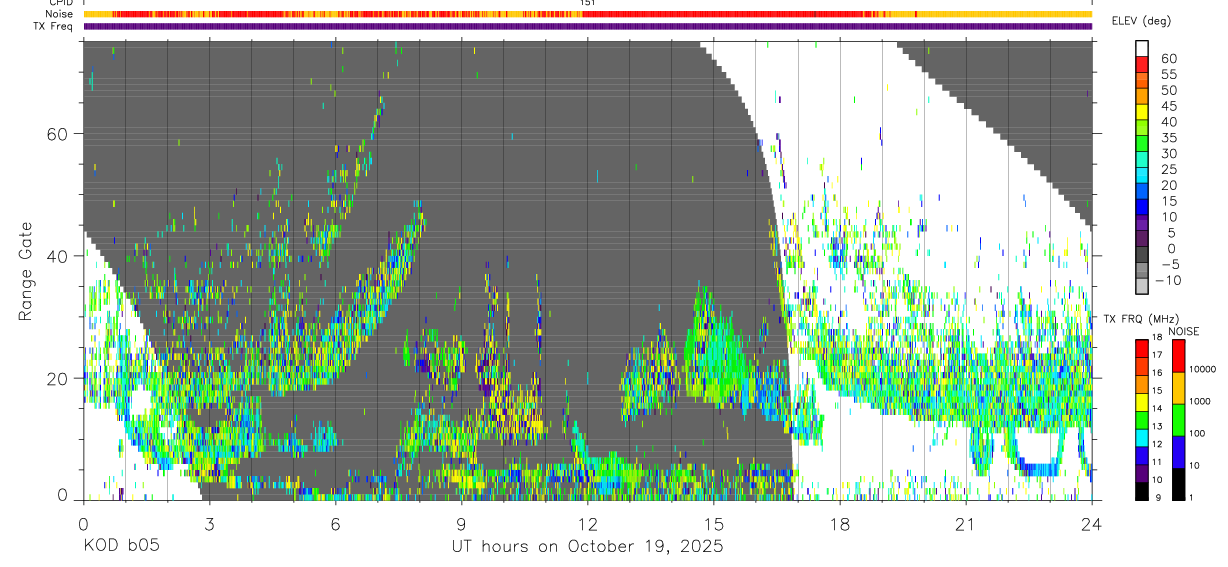
Task: Pick the red top segment of ELEV color bar
Action: point(1142,65)
